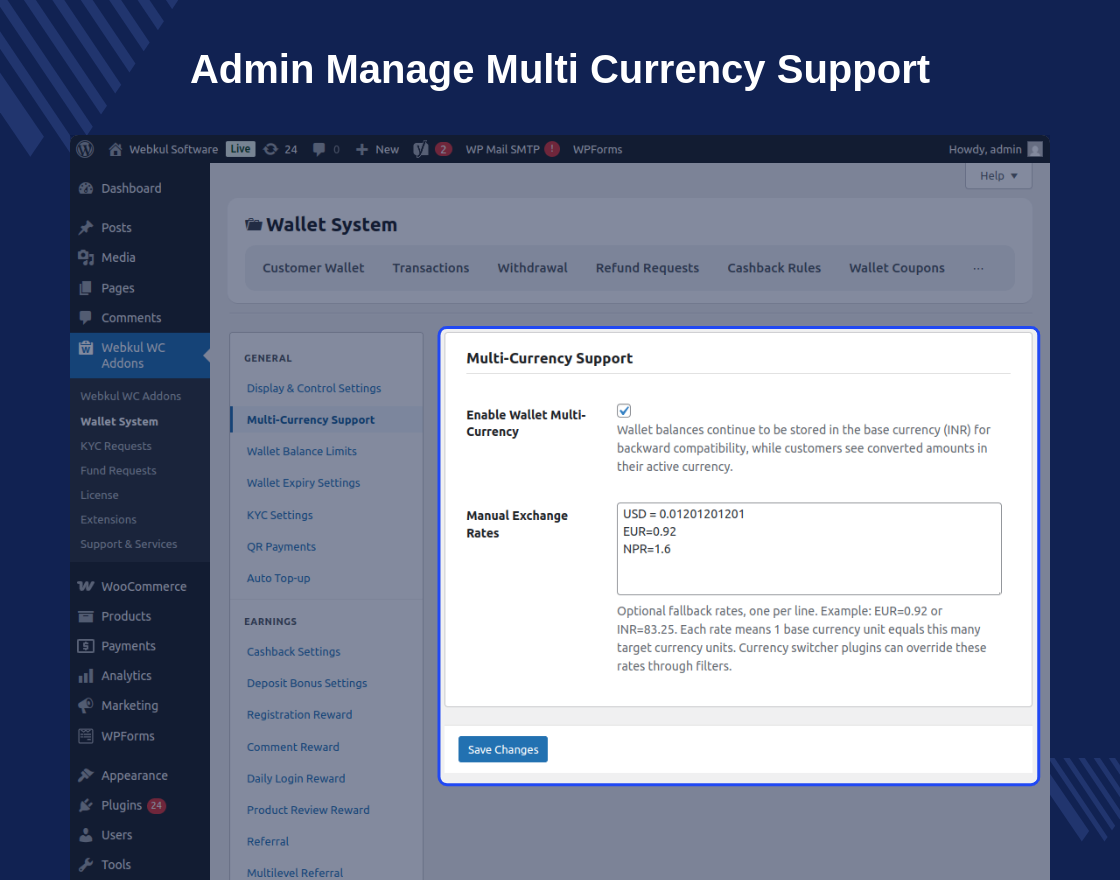Open License submenu item
This screenshot has width=1120, height=880.
pyautogui.click(x=99, y=495)
